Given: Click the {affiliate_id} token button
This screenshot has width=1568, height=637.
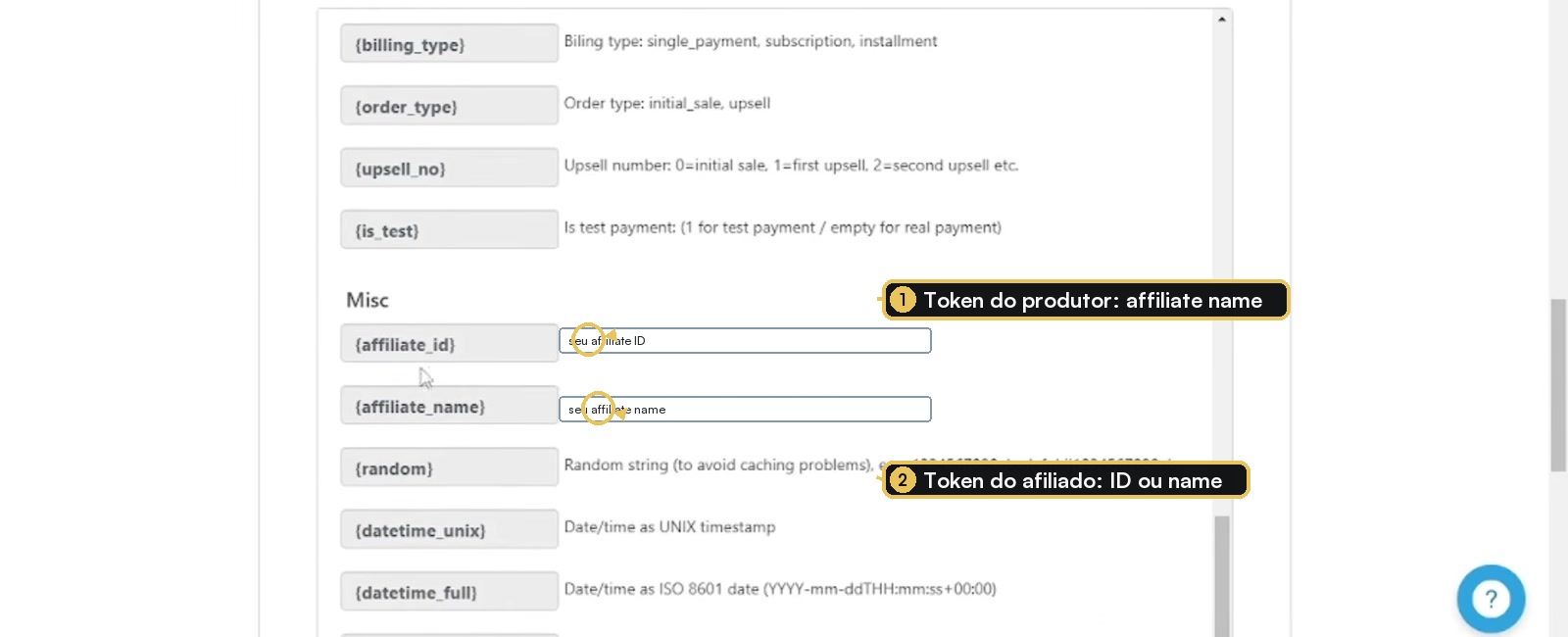Looking at the screenshot, I should coord(449,343).
